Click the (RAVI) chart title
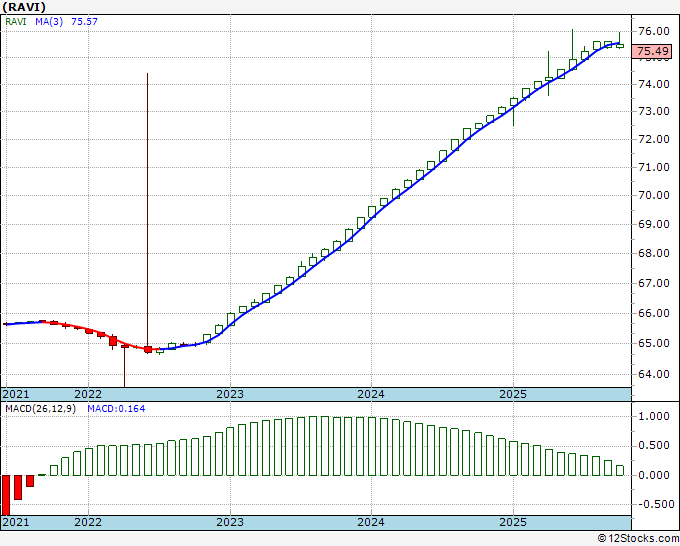The image size is (680, 546). [24, 7]
